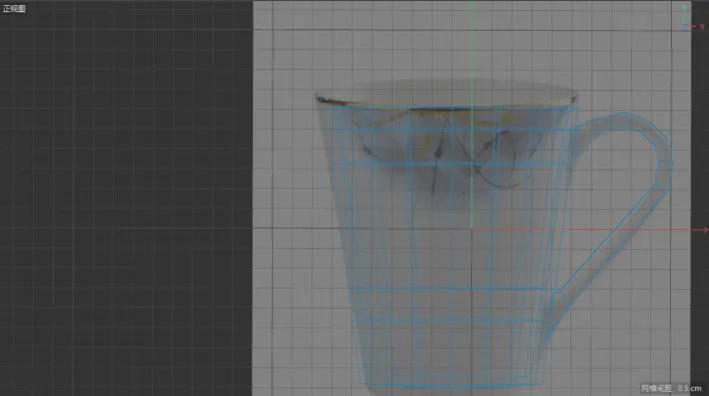Click the 正视图 viewport label

click(14, 9)
